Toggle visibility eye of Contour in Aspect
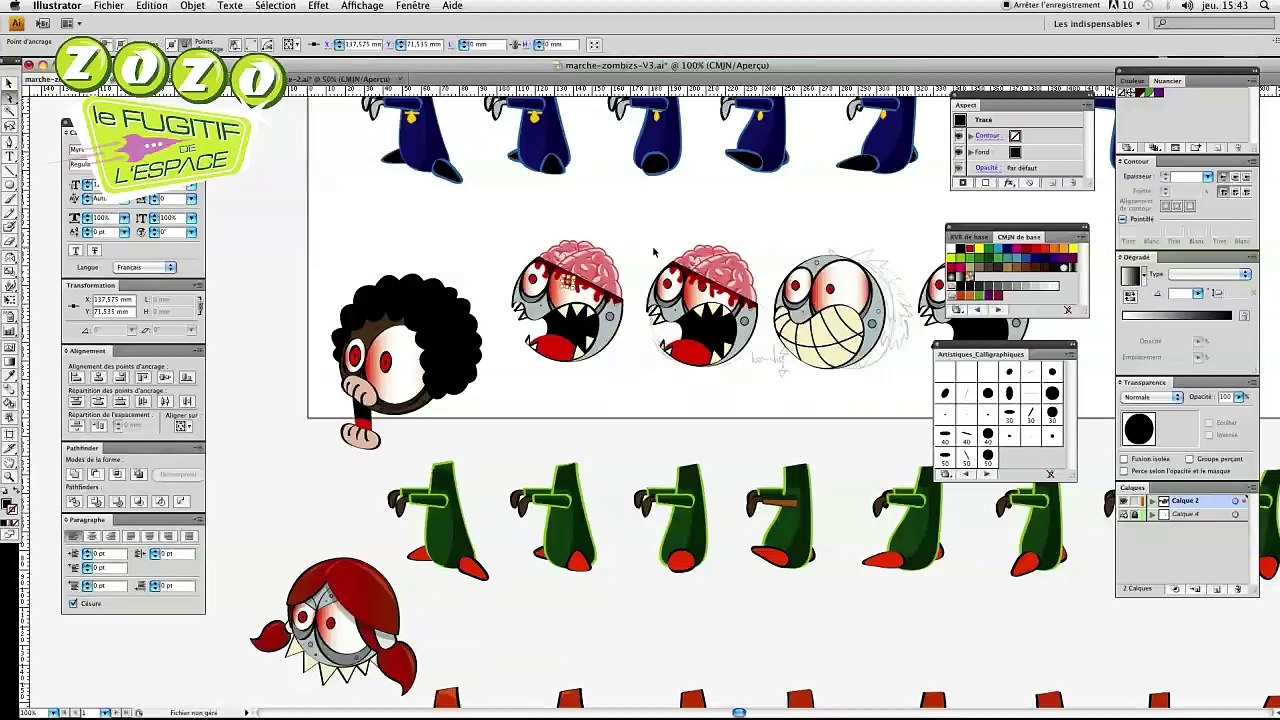Screen dimensions: 1280x720 (959, 136)
